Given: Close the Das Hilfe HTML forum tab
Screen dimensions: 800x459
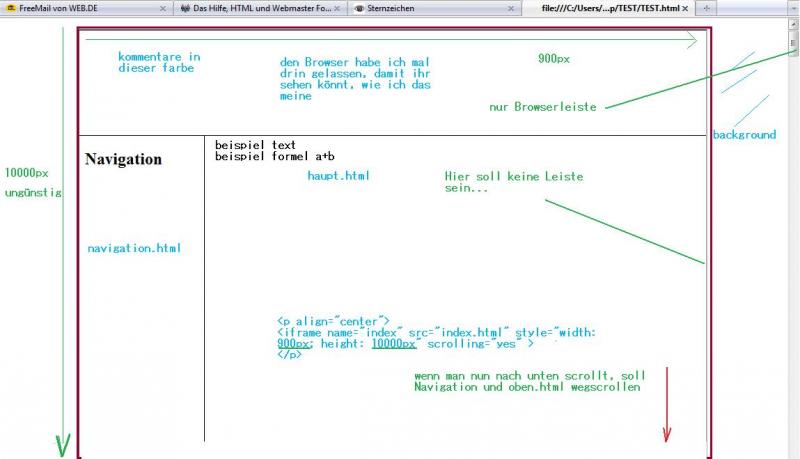Looking at the screenshot, I should click(x=337, y=7).
